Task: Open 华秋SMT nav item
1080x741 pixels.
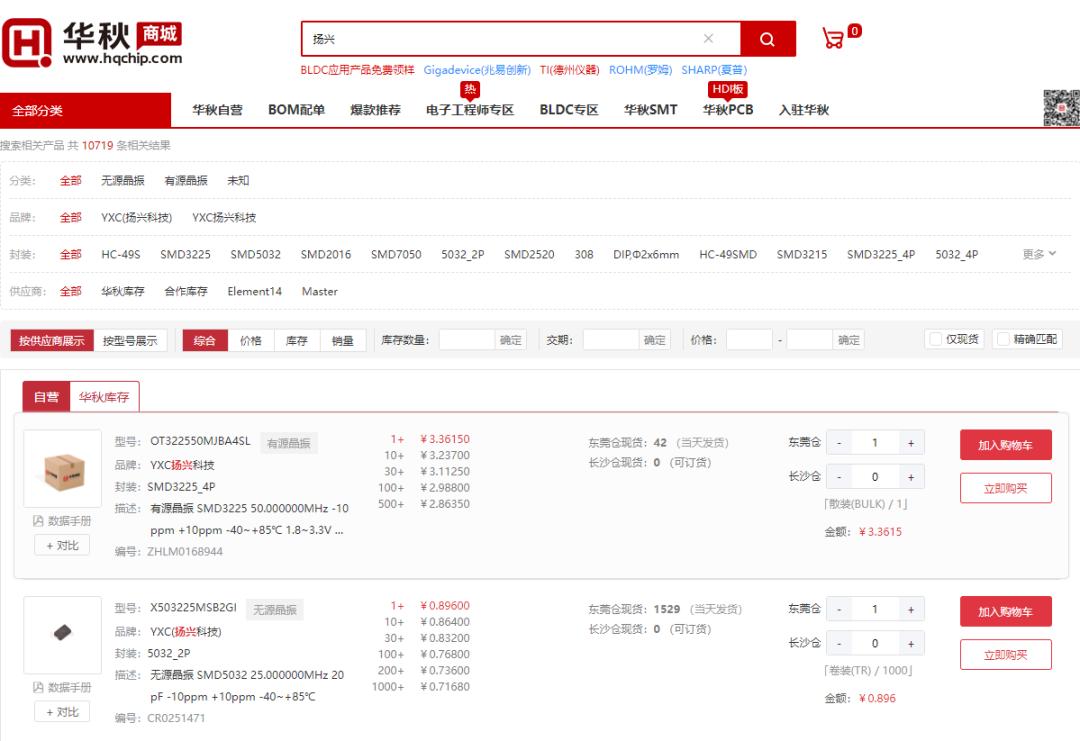Action: point(651,110)
